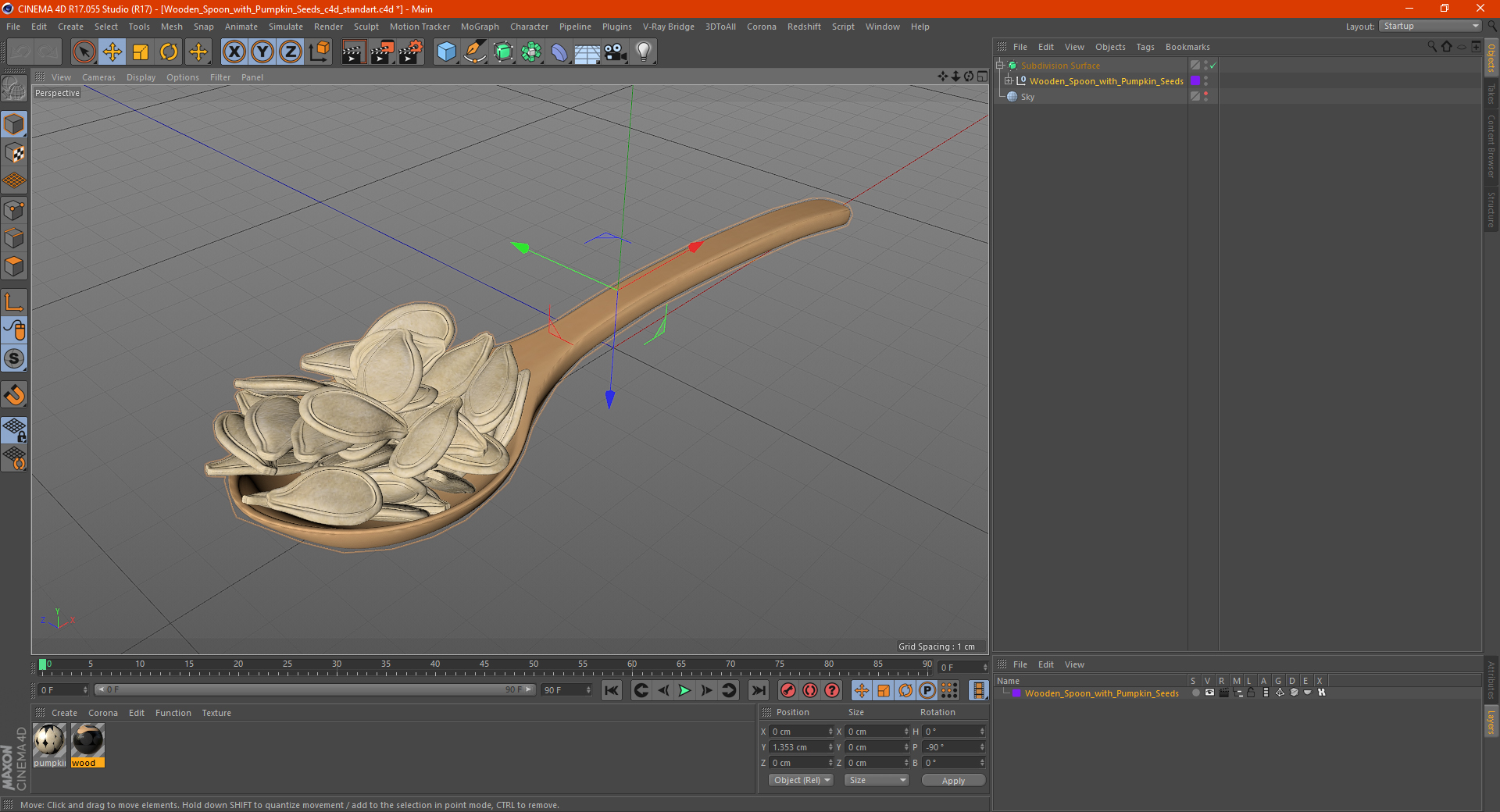Open the Array modeling objects
Image resolution: width=1500 pixels, height=812 pixels.
pos(531,52)
